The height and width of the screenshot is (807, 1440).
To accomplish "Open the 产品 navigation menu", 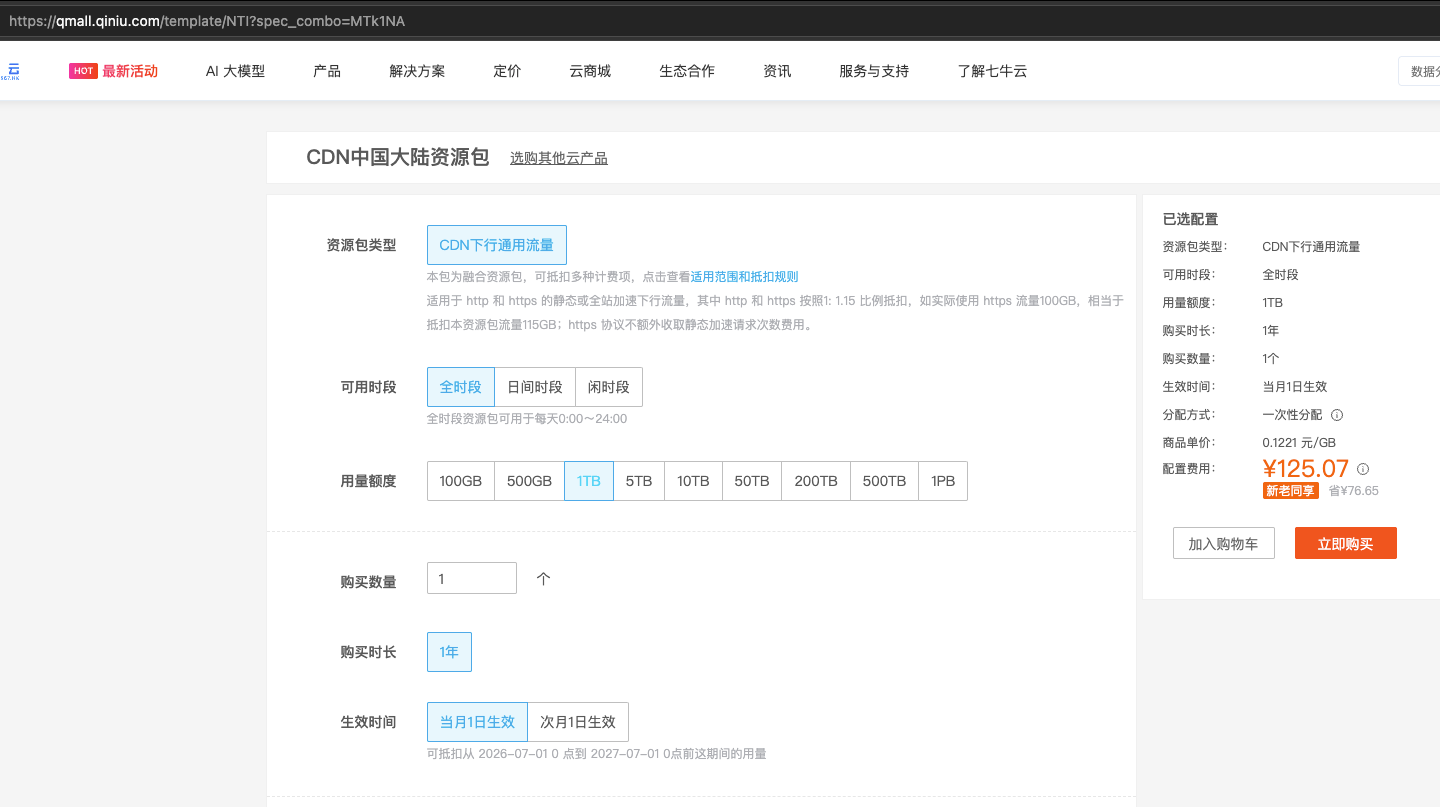I will coord(327,71).
